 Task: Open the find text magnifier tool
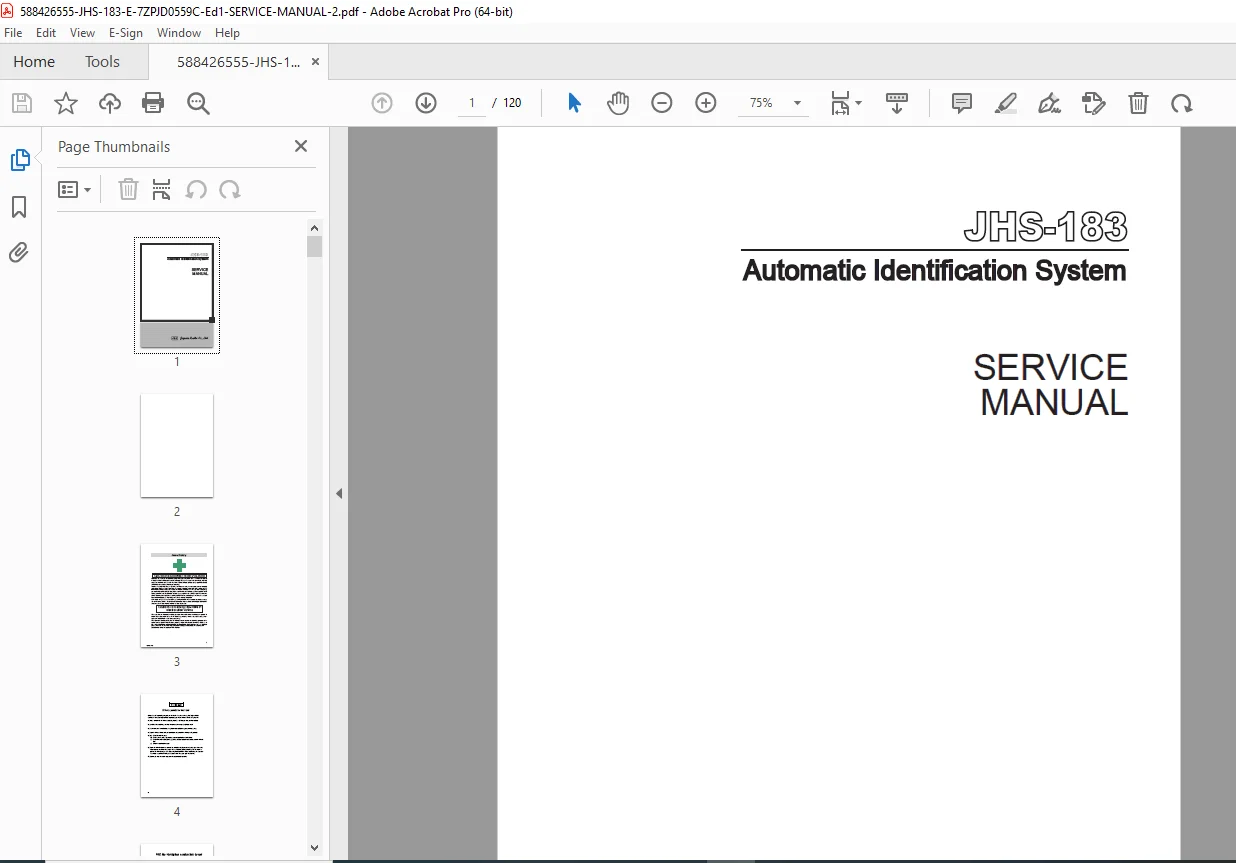197,103
